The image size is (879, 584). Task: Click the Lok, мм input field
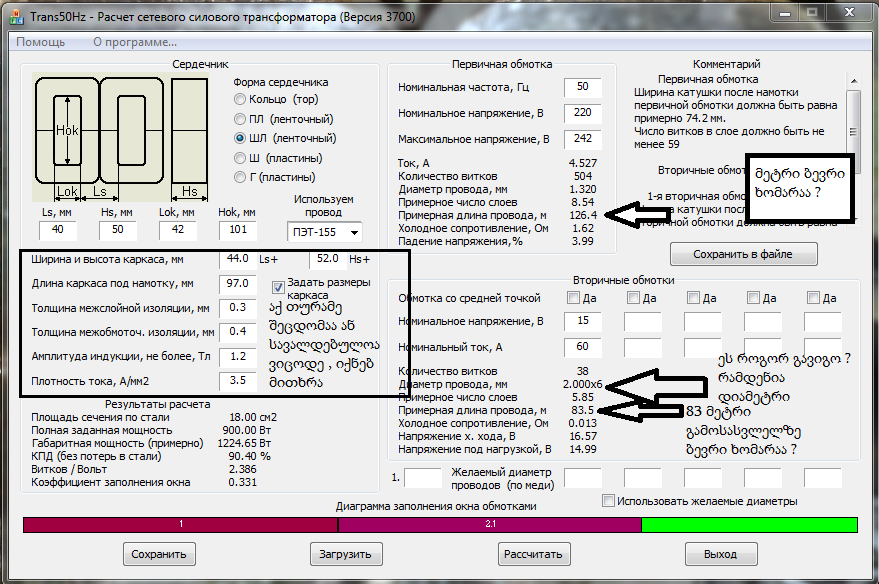click(x=177, y=229)
